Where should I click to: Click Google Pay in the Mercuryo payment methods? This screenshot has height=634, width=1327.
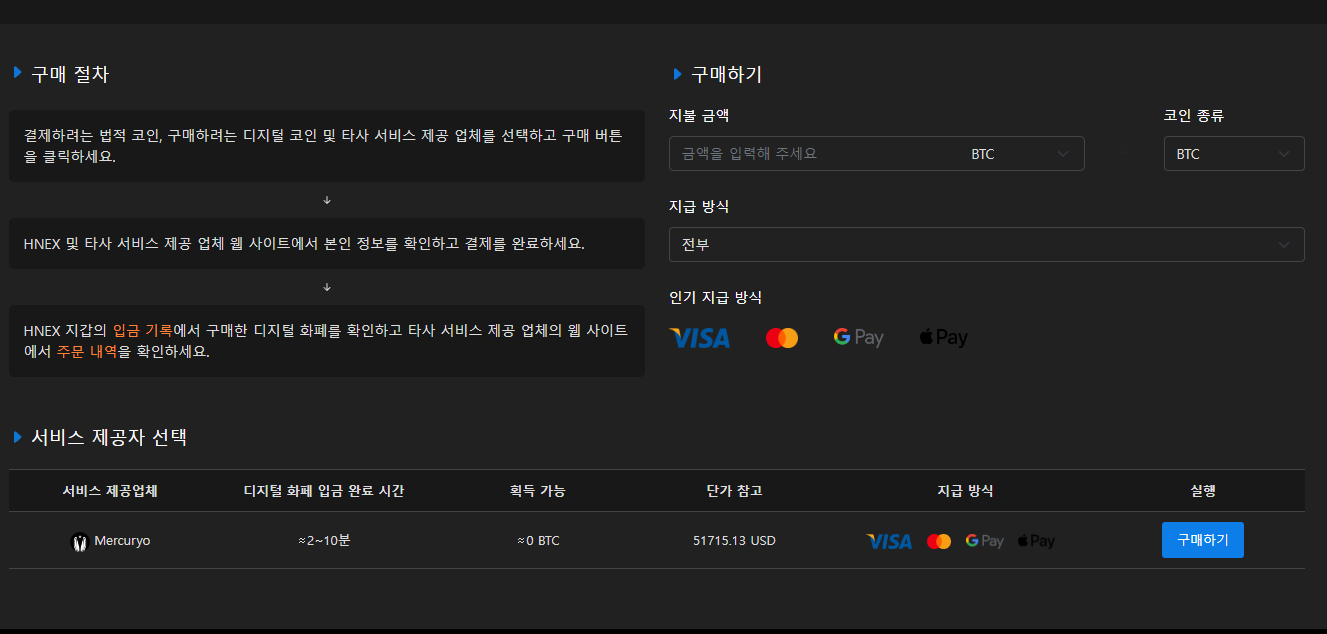click(984, 540)
